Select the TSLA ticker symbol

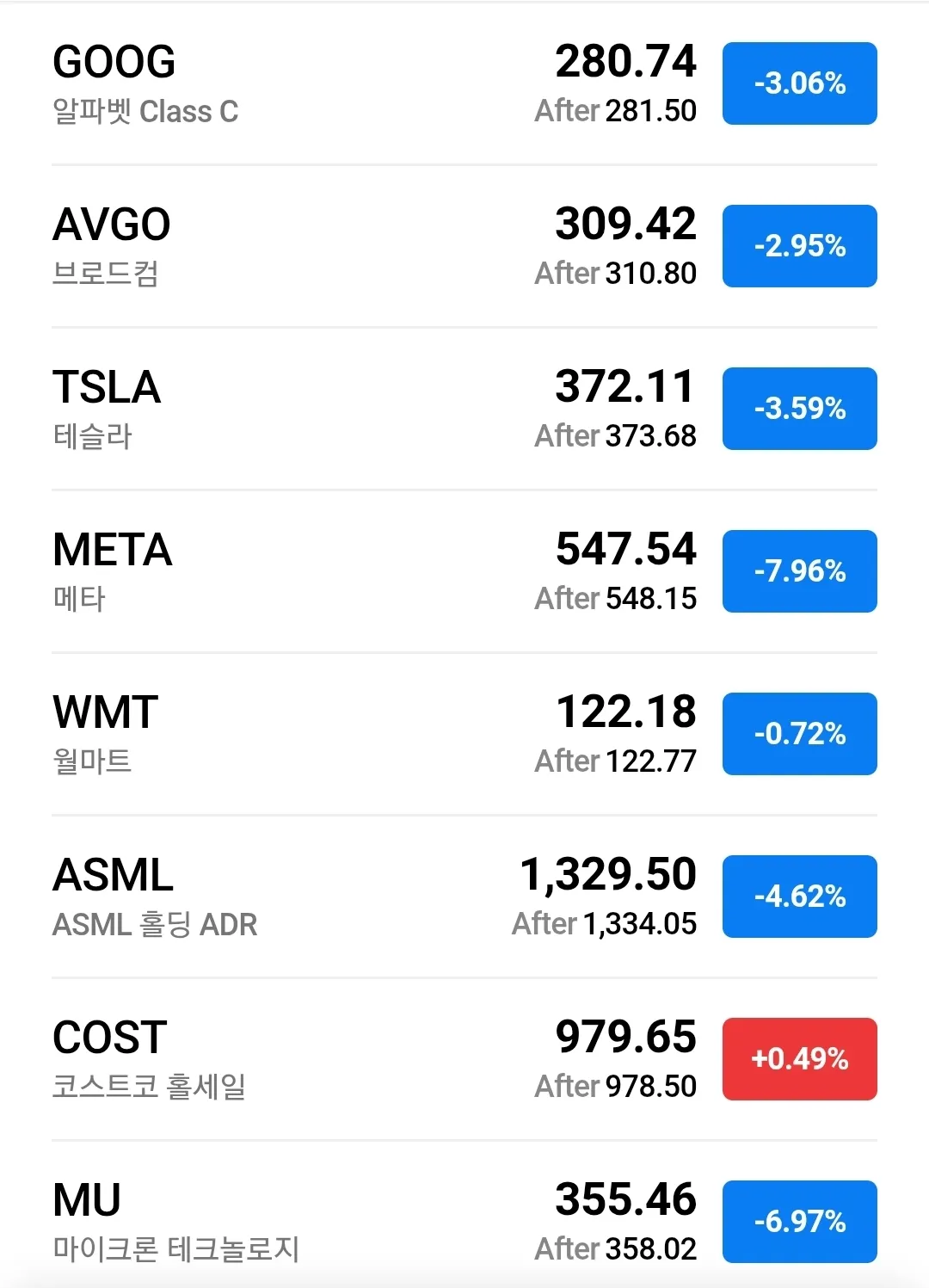coord(107,387)
